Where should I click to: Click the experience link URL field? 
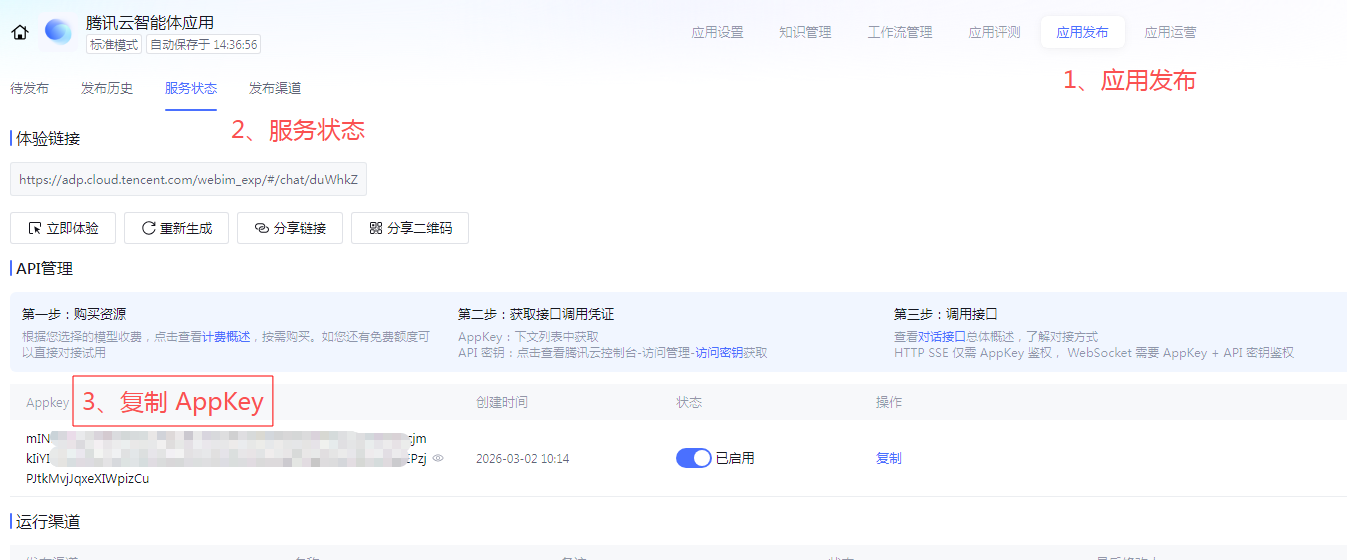[x=188, y=180]
